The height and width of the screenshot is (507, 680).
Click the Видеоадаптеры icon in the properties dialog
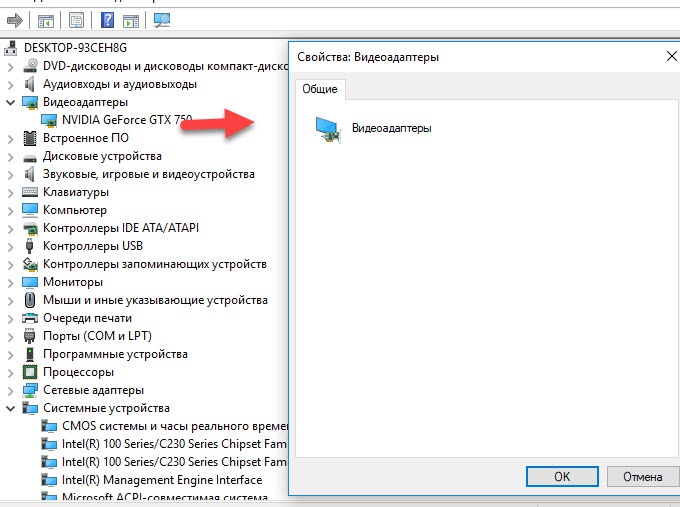tap(328, 128)
